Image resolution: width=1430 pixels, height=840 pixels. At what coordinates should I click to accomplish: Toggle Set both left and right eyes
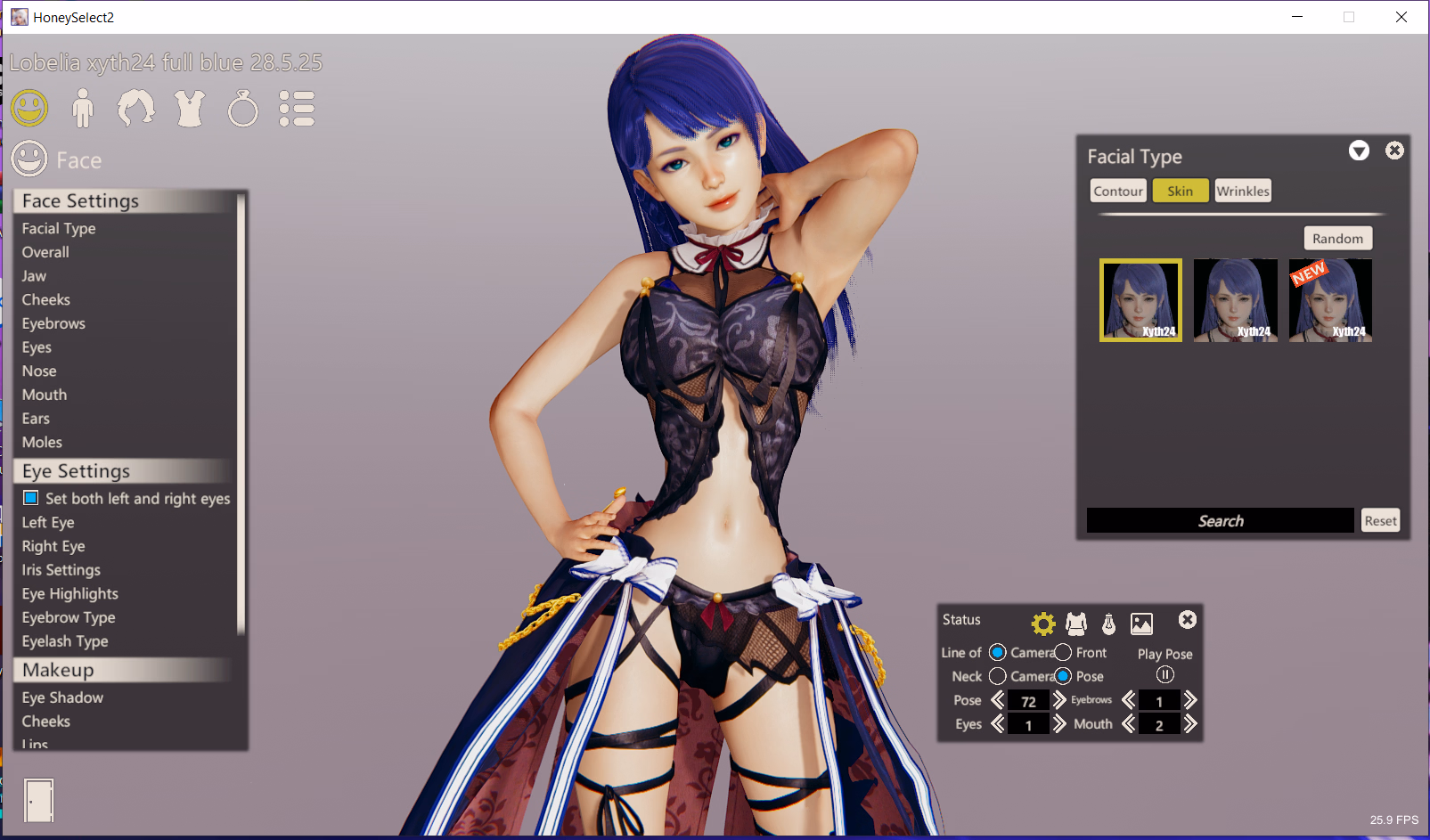coord(31,498)
